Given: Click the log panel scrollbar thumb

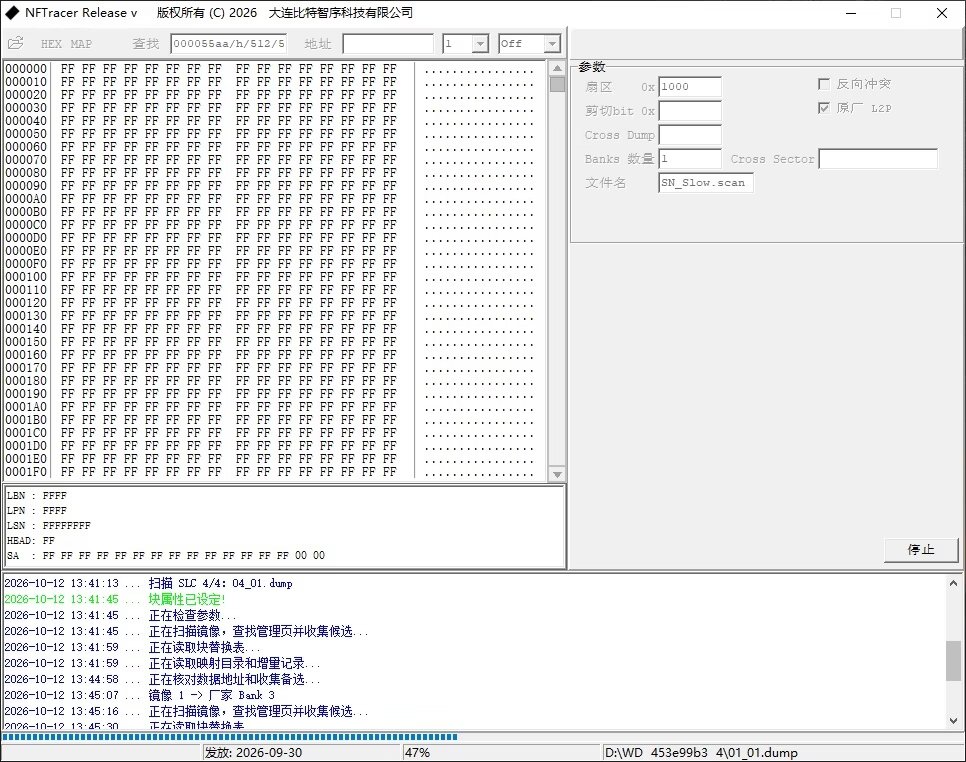Looking at the screenshot, I should (953, 661).
